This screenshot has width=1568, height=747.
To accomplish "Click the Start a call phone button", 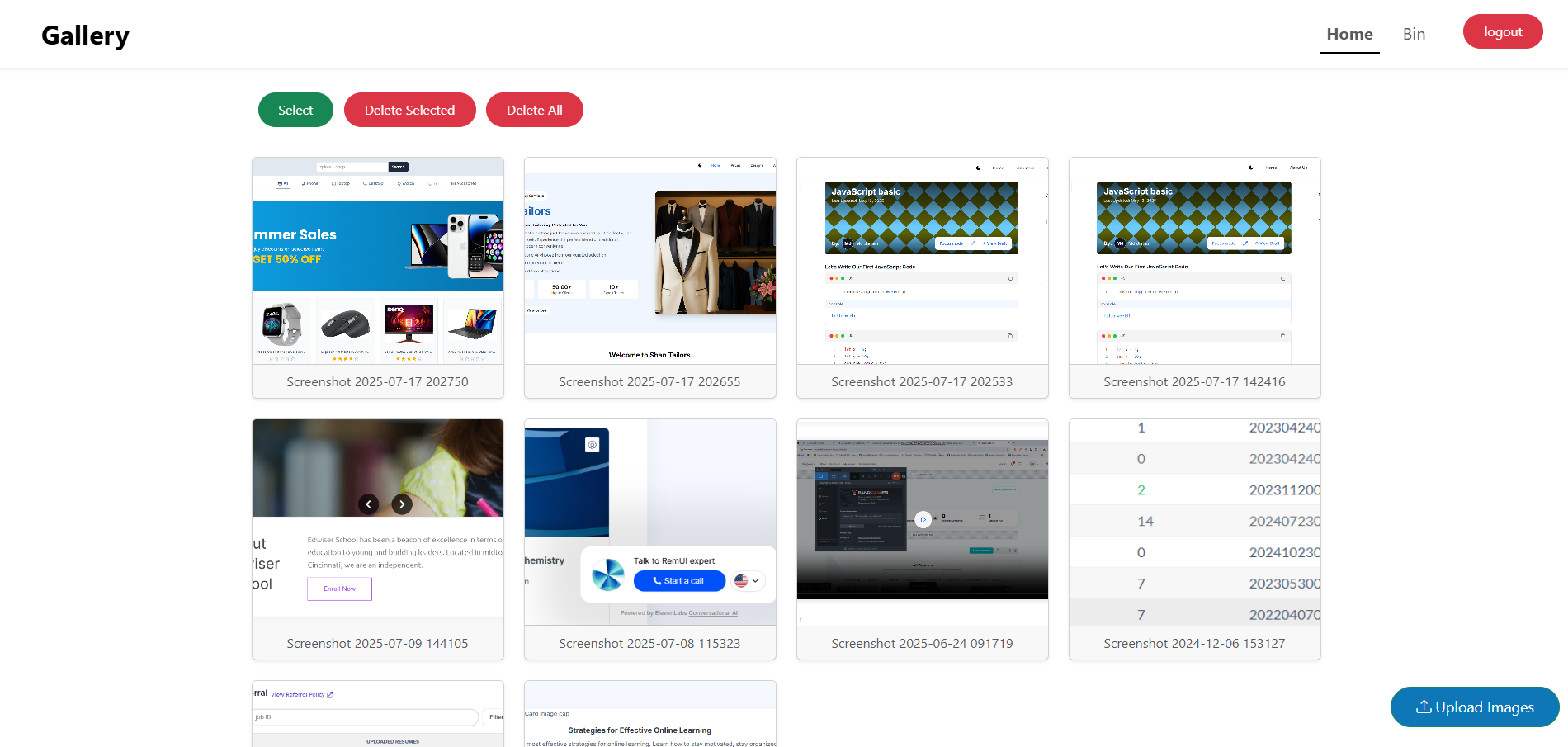I will (679, 581).
